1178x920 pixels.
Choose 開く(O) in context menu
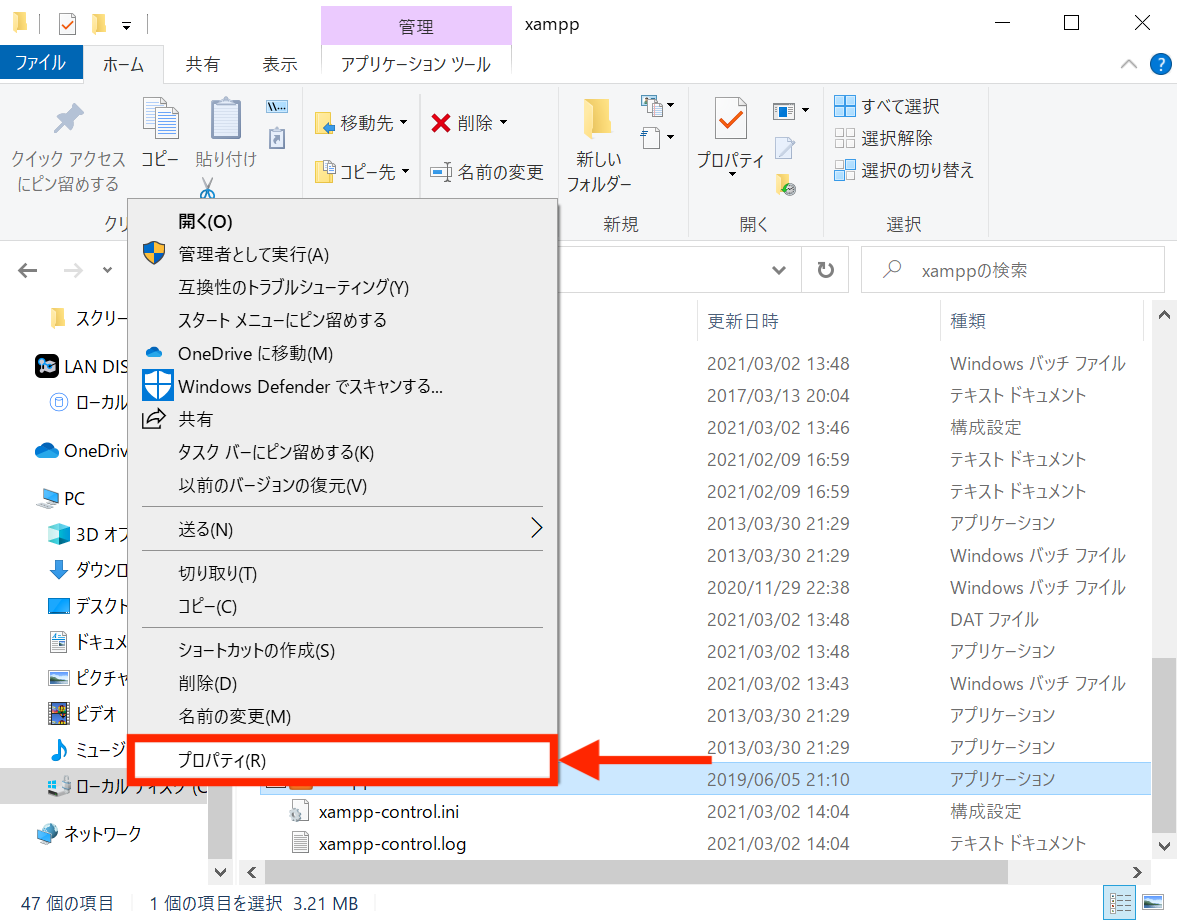(x=343, y=222)
